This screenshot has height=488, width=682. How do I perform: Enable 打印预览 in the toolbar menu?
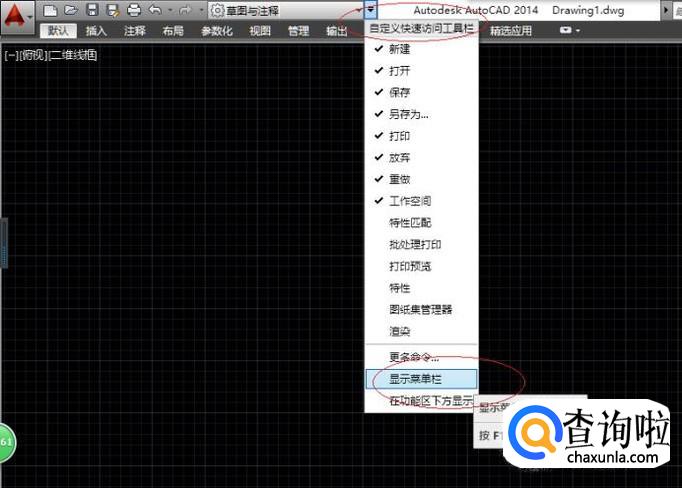(421, 266)
